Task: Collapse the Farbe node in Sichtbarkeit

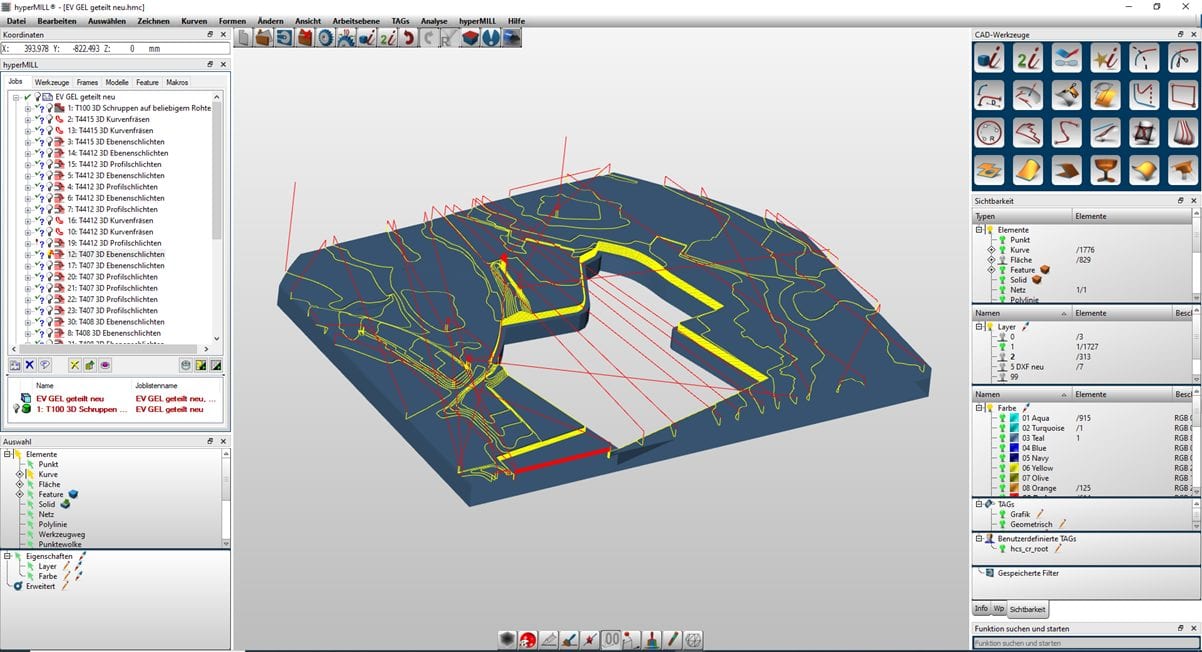Action: (979, 408)
